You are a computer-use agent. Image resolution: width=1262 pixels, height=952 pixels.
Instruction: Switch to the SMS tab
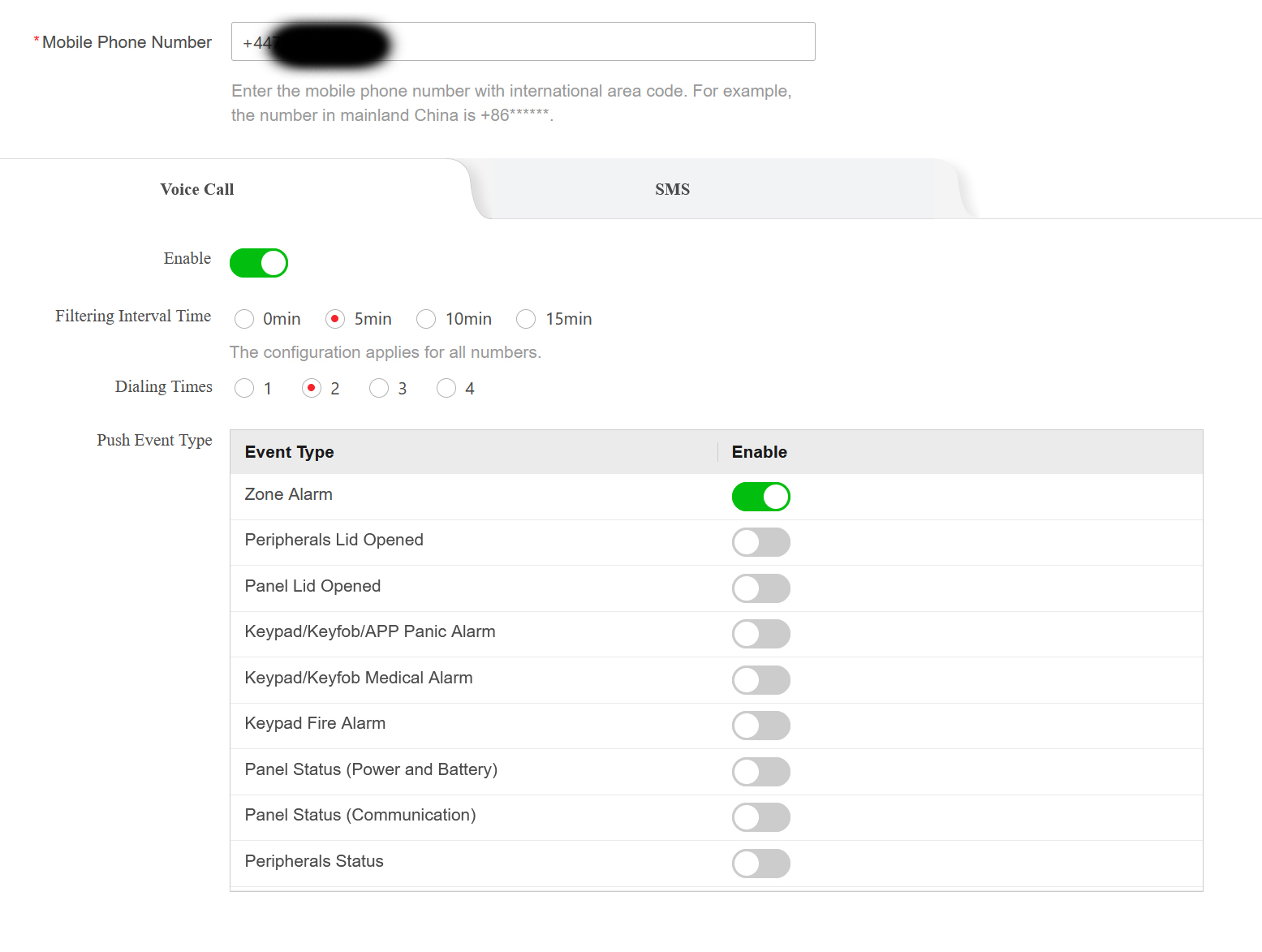point(672,189)
